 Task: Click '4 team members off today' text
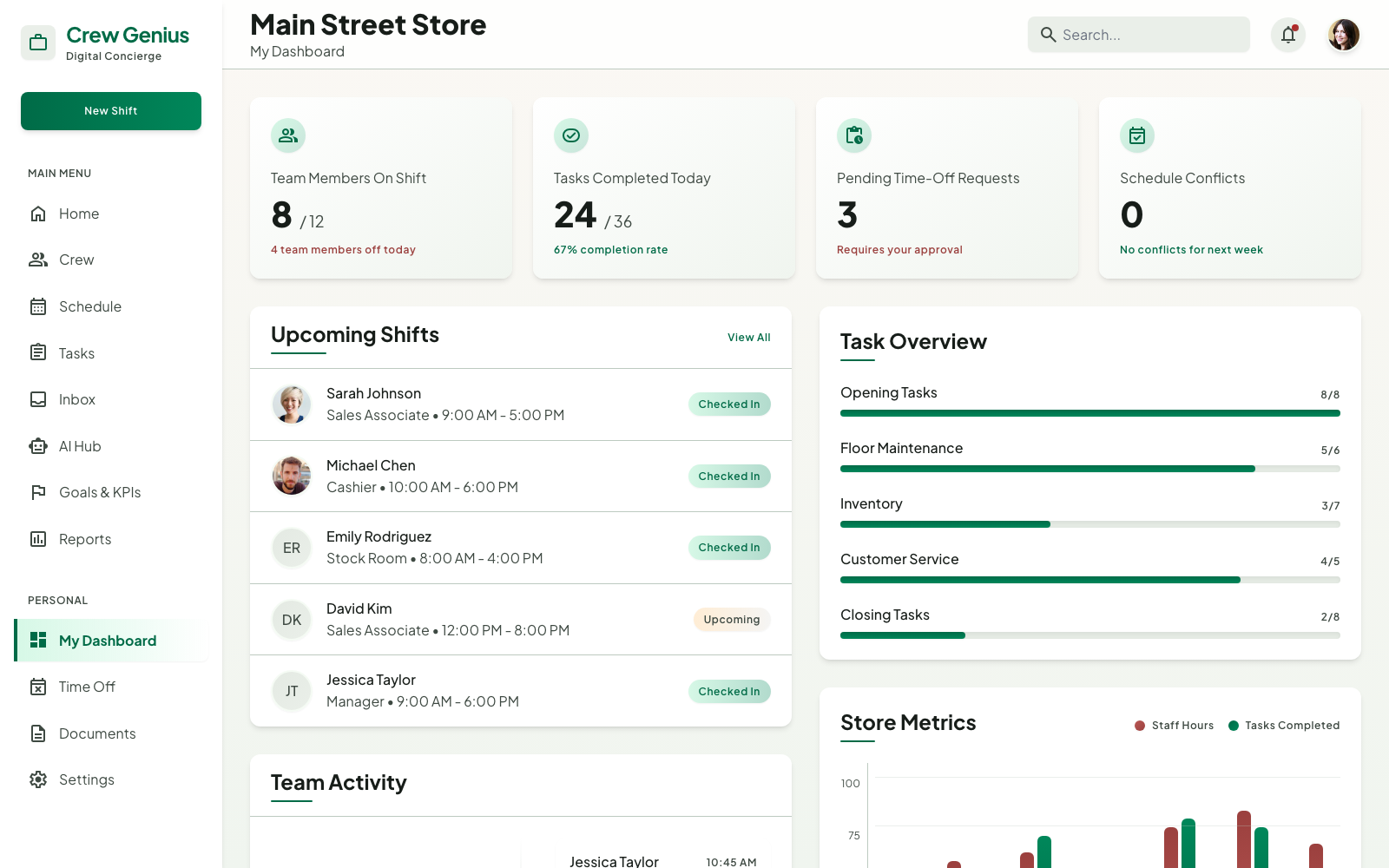343,250
